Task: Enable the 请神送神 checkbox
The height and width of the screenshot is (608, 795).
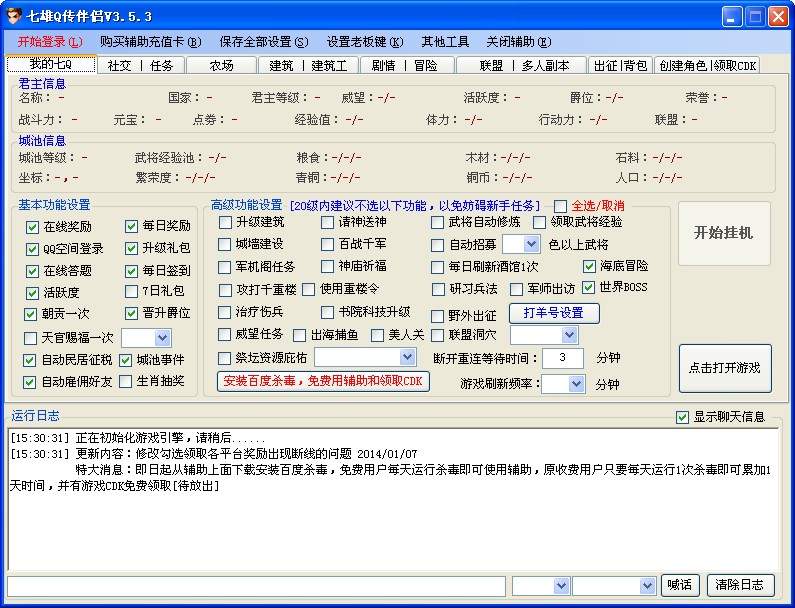Action: (x=328, y=223)
